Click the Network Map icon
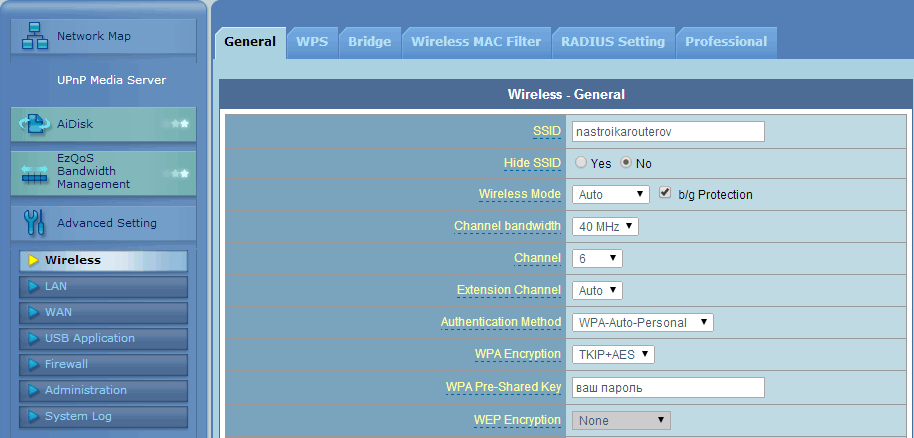The image size is (914, 438). pyautogui.click(x=34, y=36)
